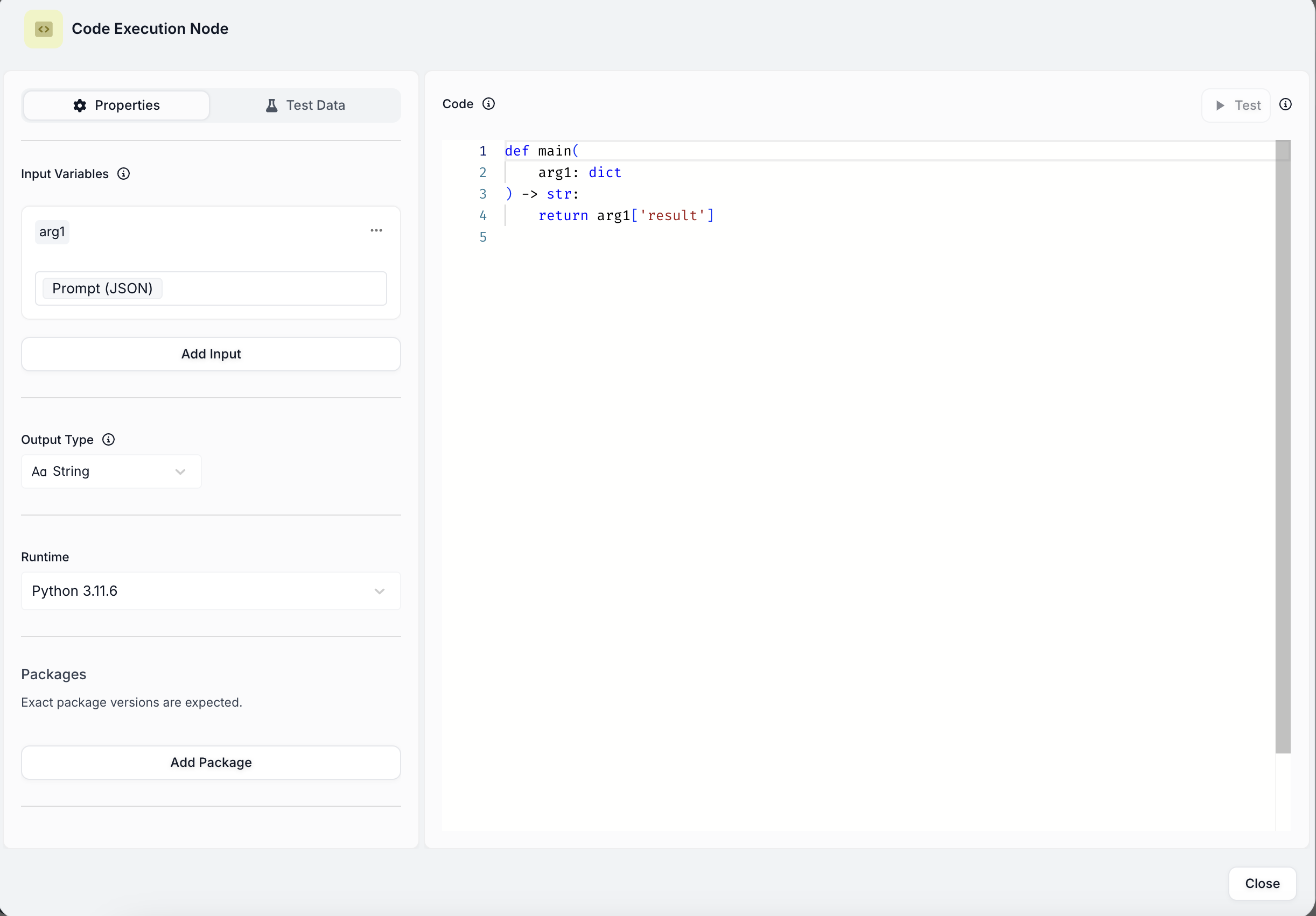Click the ') -> str:' code line
This screenshot has width=1316, height=916.
[x=542, y=194]
